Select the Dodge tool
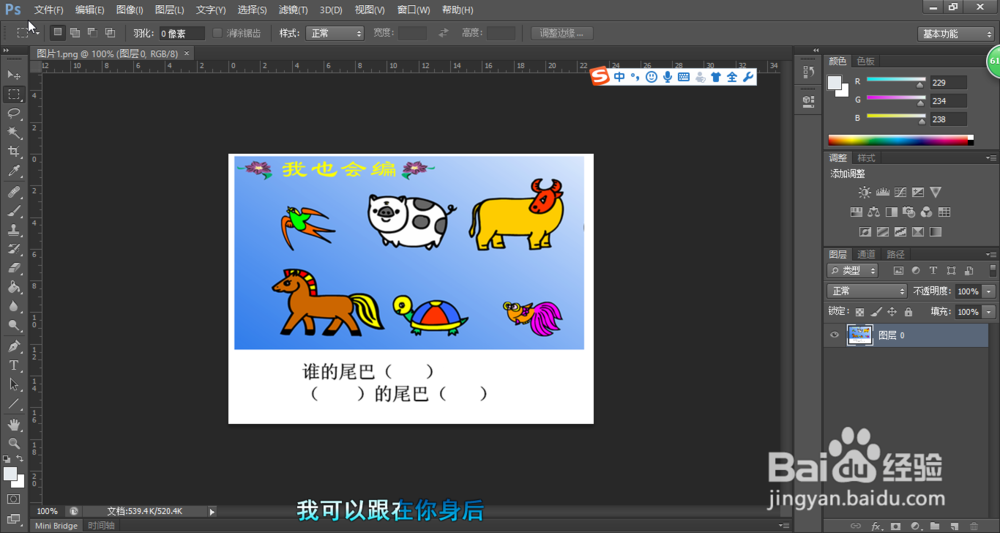1000x533 pixels. pyautogui.click(x=13, y=326)
